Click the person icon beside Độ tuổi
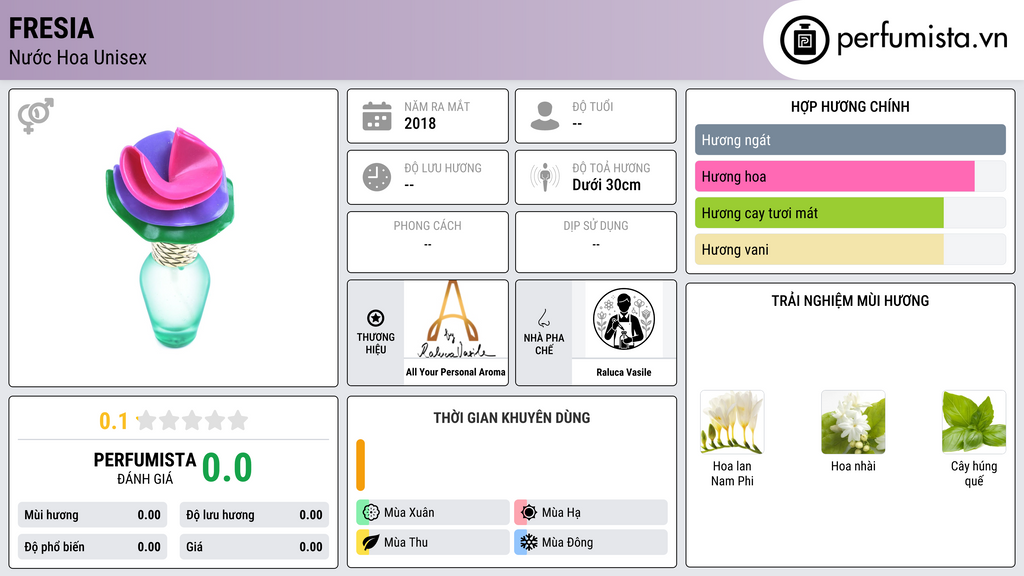The height and width of the screenshot is (576, 1024). (545, 116)
